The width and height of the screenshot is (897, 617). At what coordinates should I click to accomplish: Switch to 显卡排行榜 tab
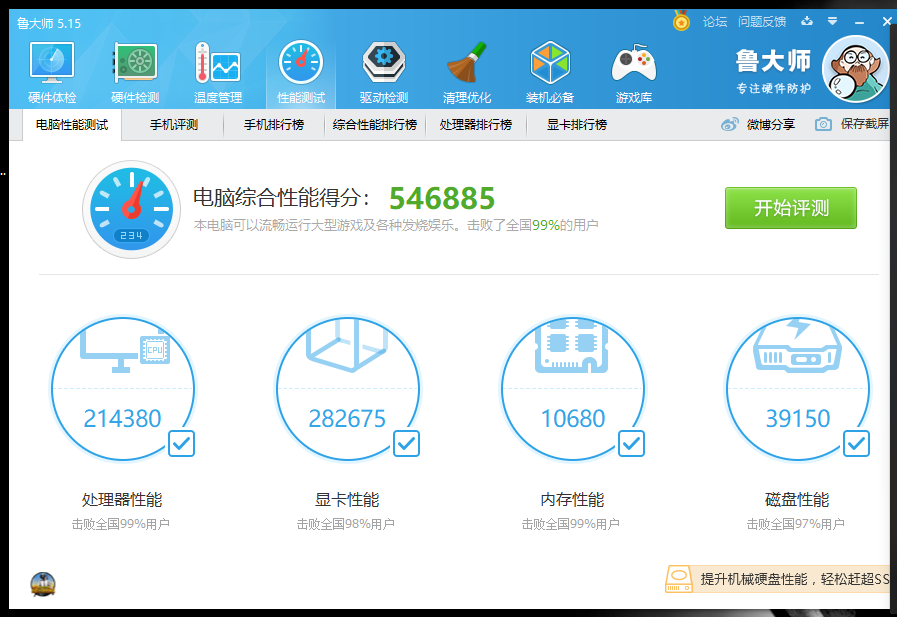[x=576, y=125]
